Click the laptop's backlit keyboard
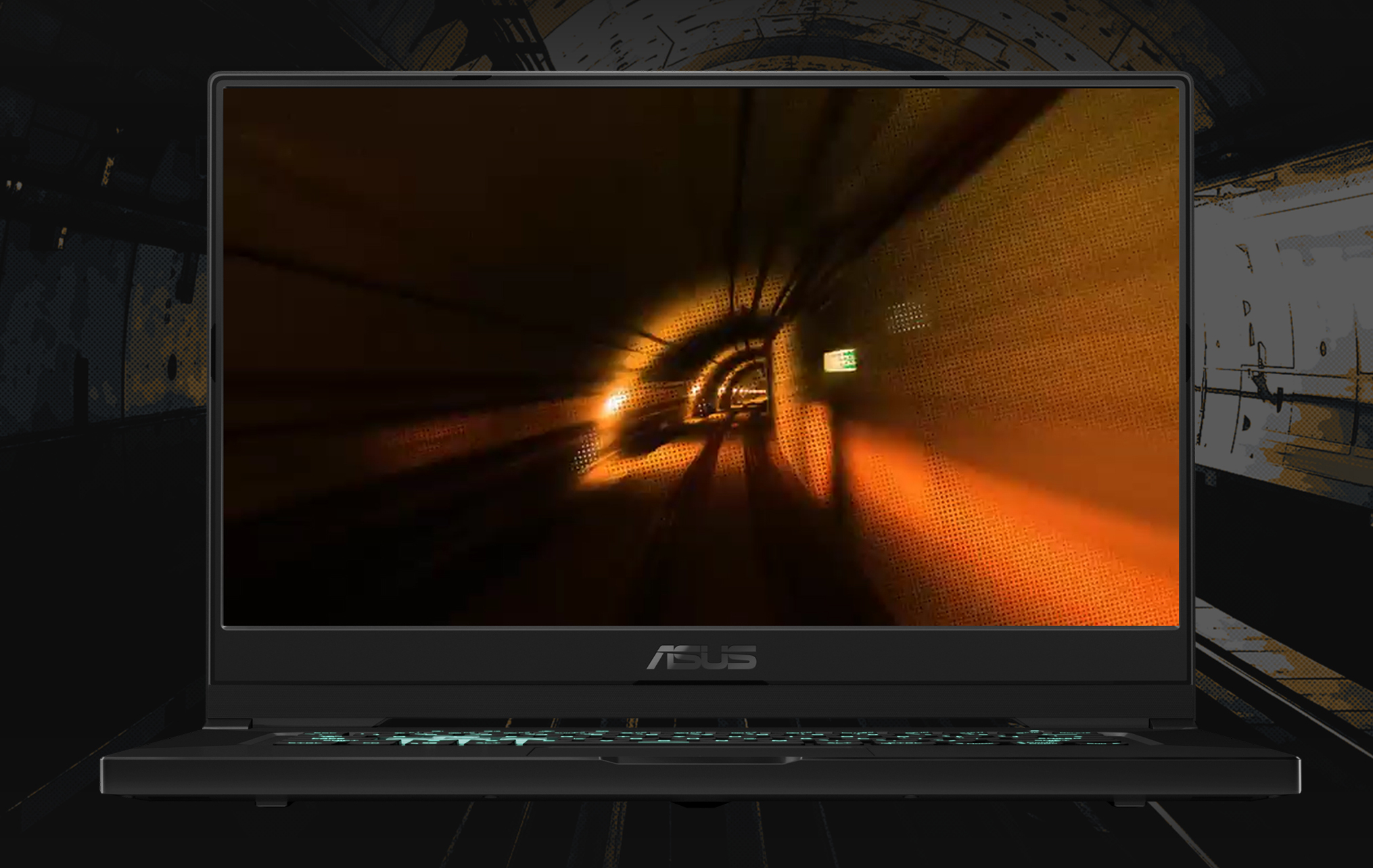 [700, 737]
